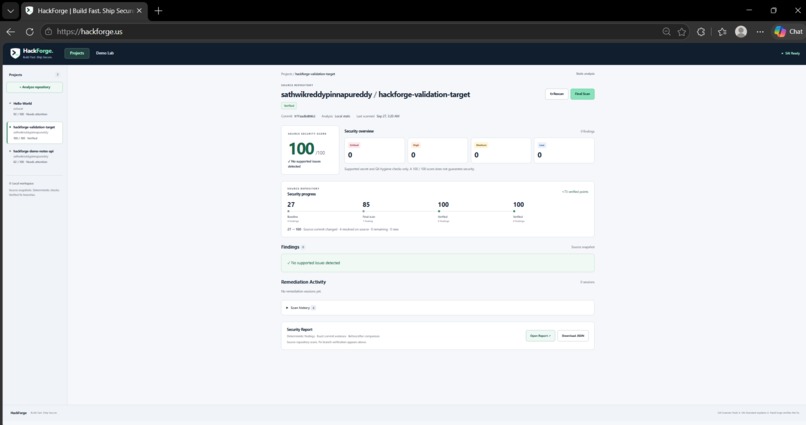The height and width of the screenshot is (425, 806).
Task: Click the Findings heading
Action: click(x=290, y=247)
